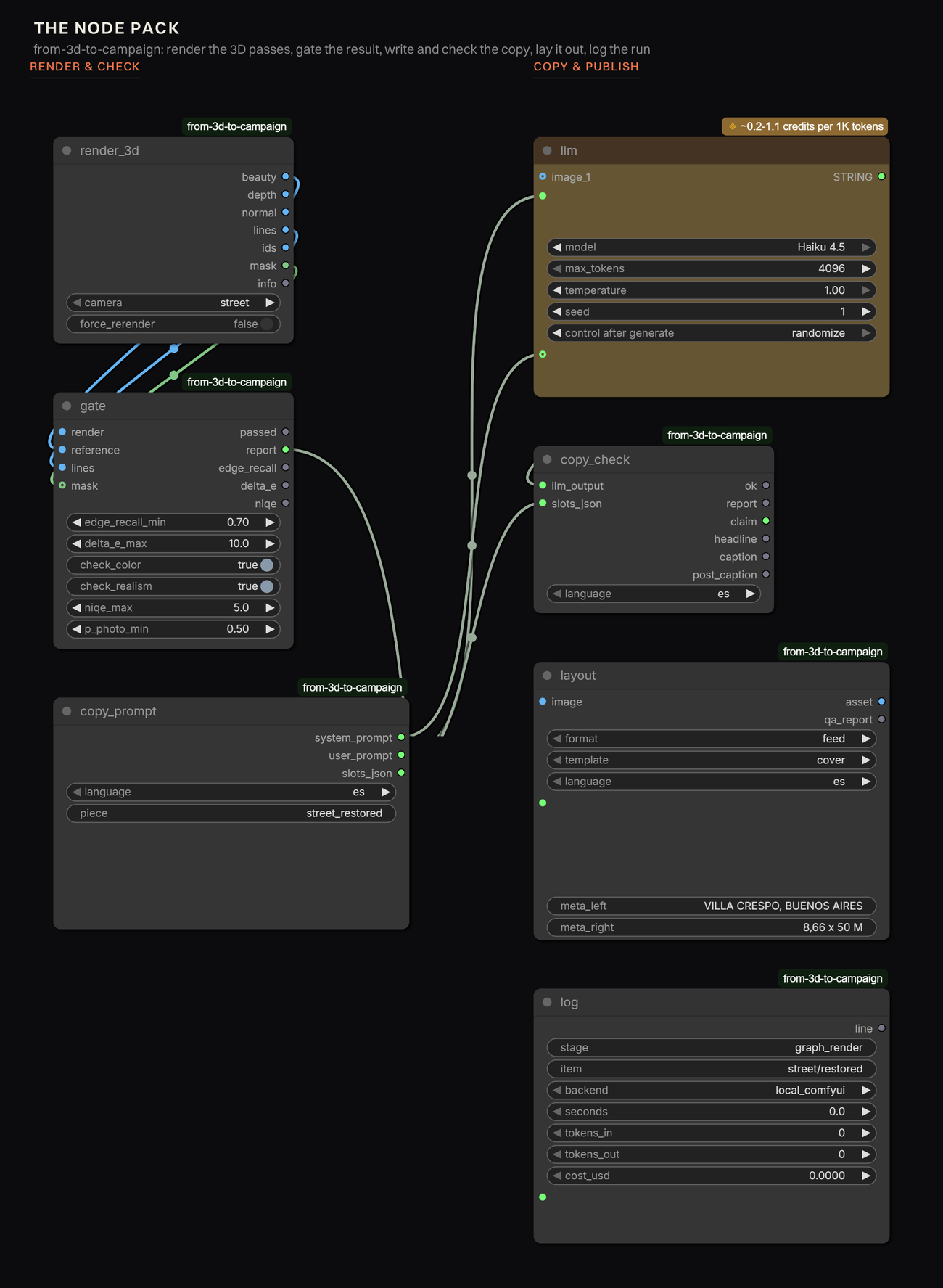
Task: Click the normal output socket on render_3d
Action: (286, 212)
